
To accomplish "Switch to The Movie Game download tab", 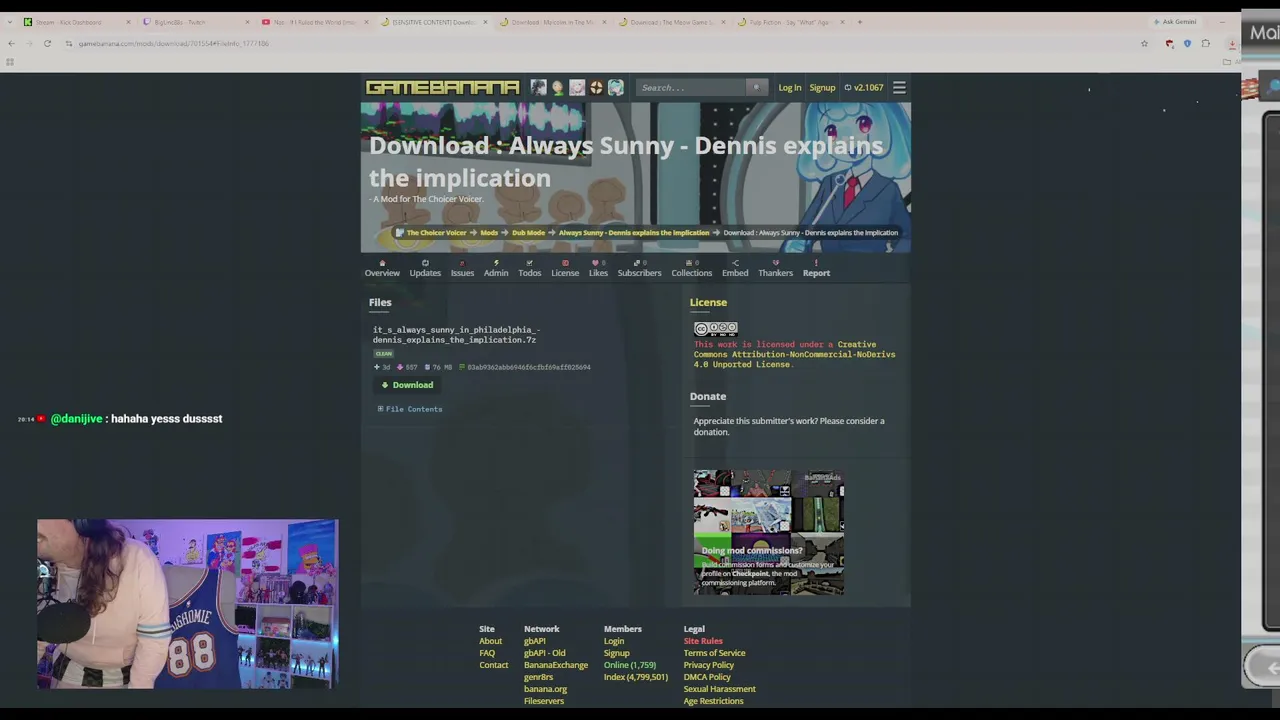I will coord(670,22).
